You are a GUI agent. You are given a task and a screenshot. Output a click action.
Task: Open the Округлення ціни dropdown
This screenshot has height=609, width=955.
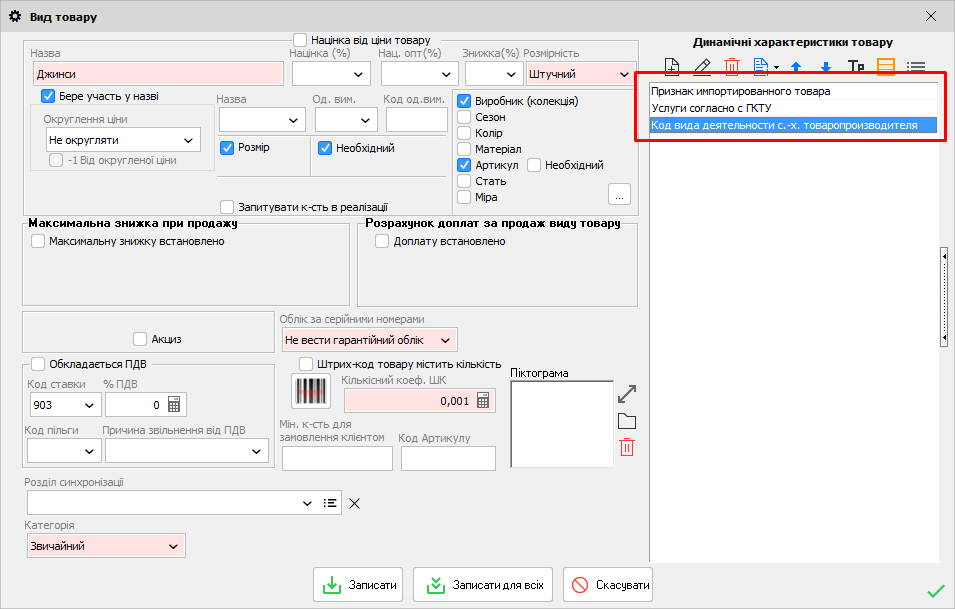point(122,139)
